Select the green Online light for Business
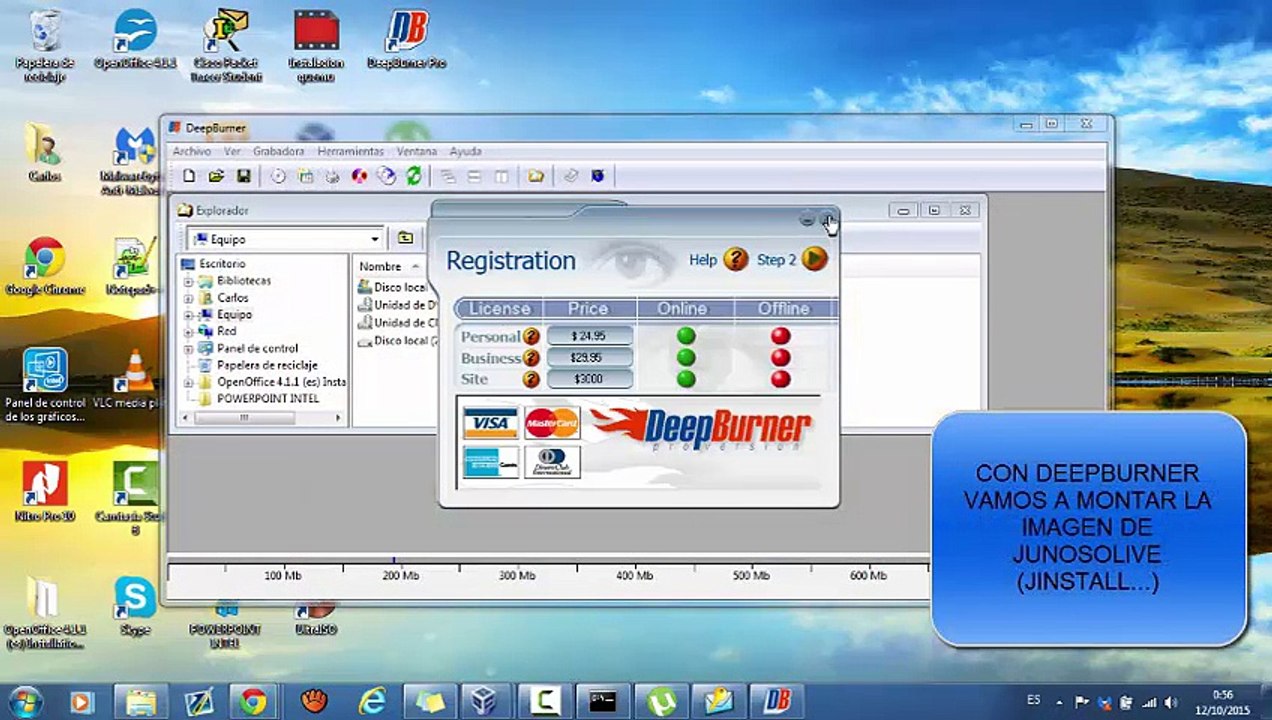The image size is (1272, 720). tap(686, 357)
